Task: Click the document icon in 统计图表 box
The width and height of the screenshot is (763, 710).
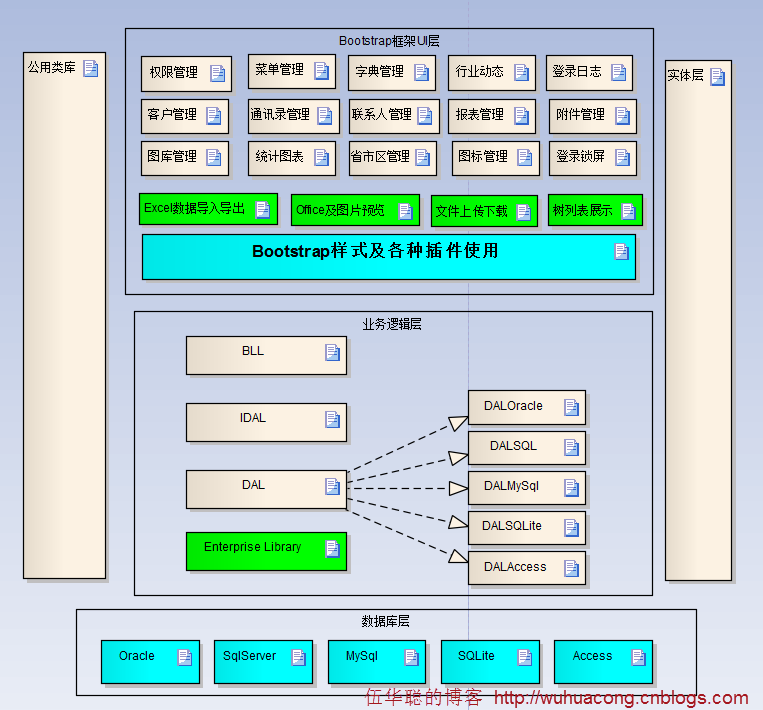Action: 322,158
